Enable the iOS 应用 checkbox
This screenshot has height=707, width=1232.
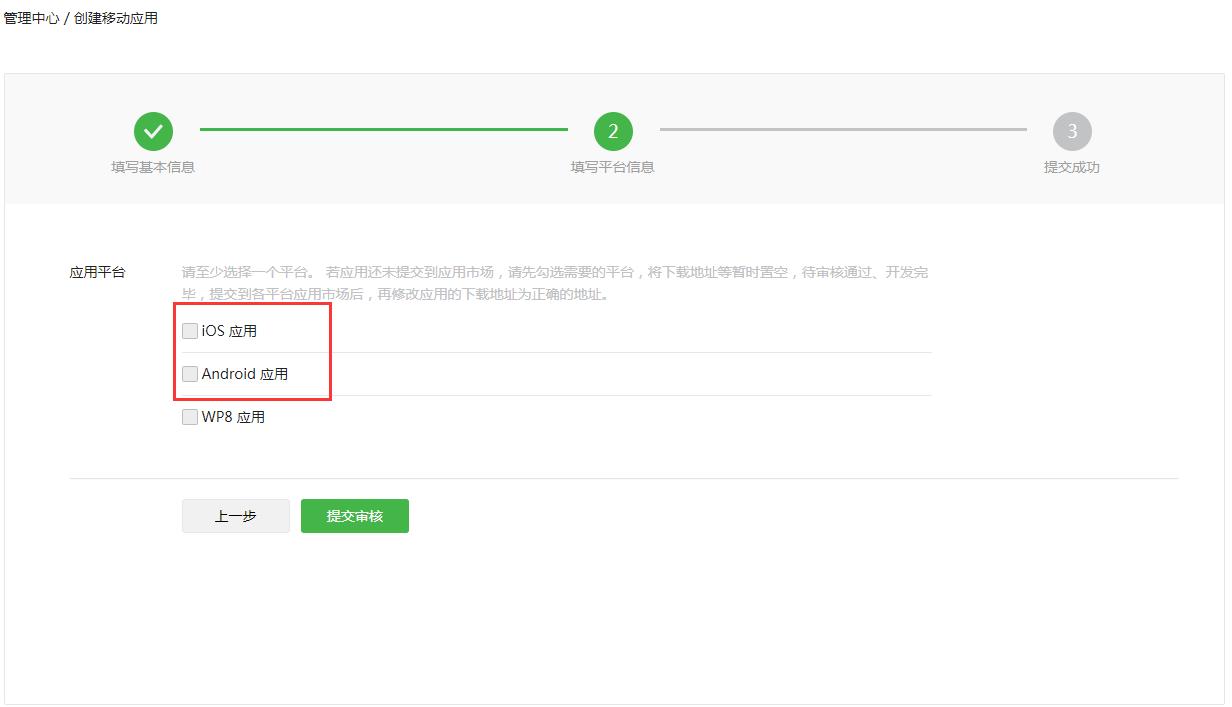(x=189, y=330)
